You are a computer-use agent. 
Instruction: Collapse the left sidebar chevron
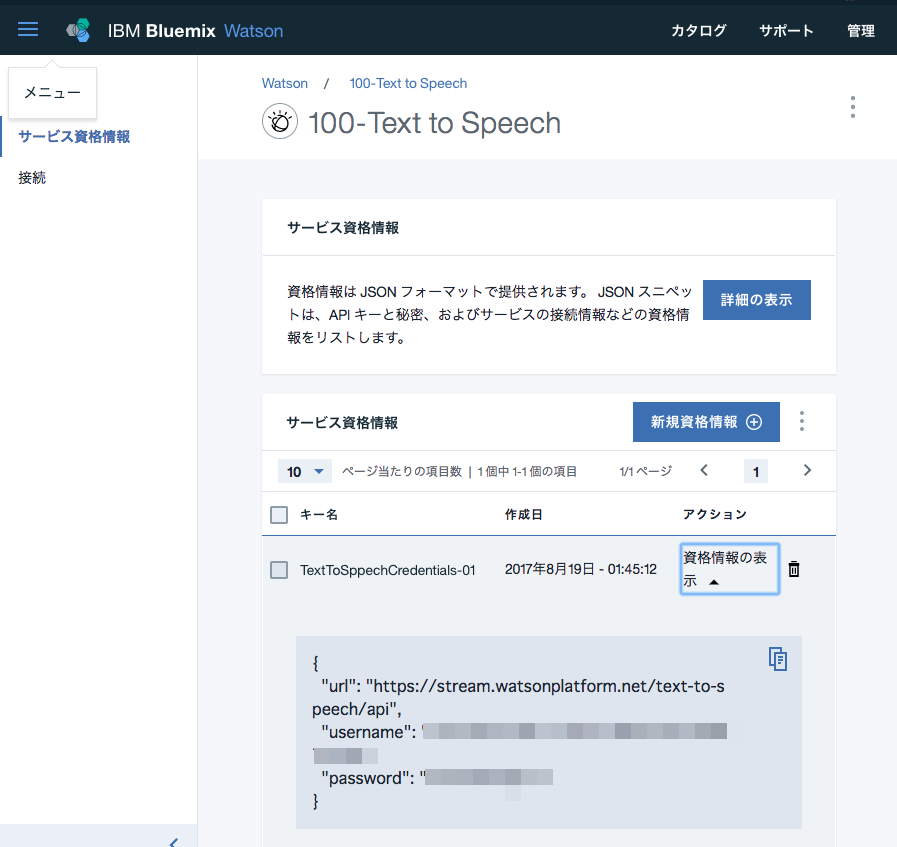coord(174,842)
